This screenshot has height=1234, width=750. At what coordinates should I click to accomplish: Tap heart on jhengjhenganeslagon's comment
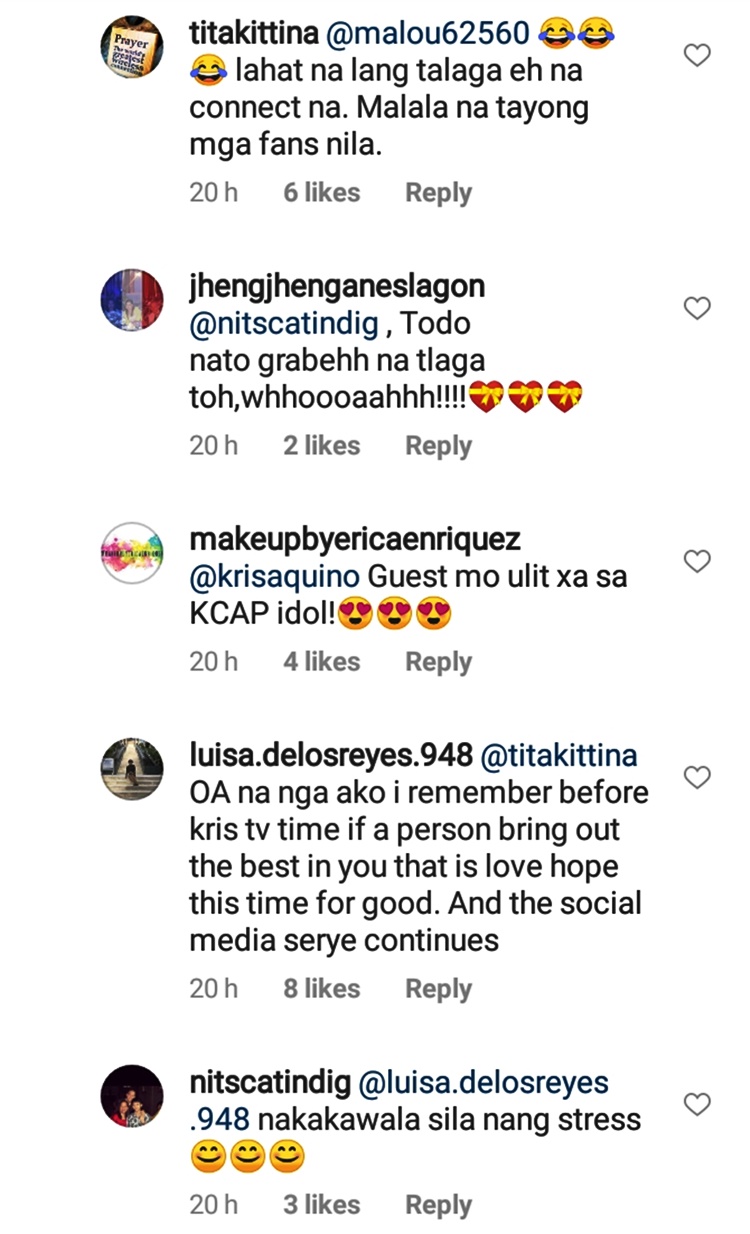(x=697, y=309)
